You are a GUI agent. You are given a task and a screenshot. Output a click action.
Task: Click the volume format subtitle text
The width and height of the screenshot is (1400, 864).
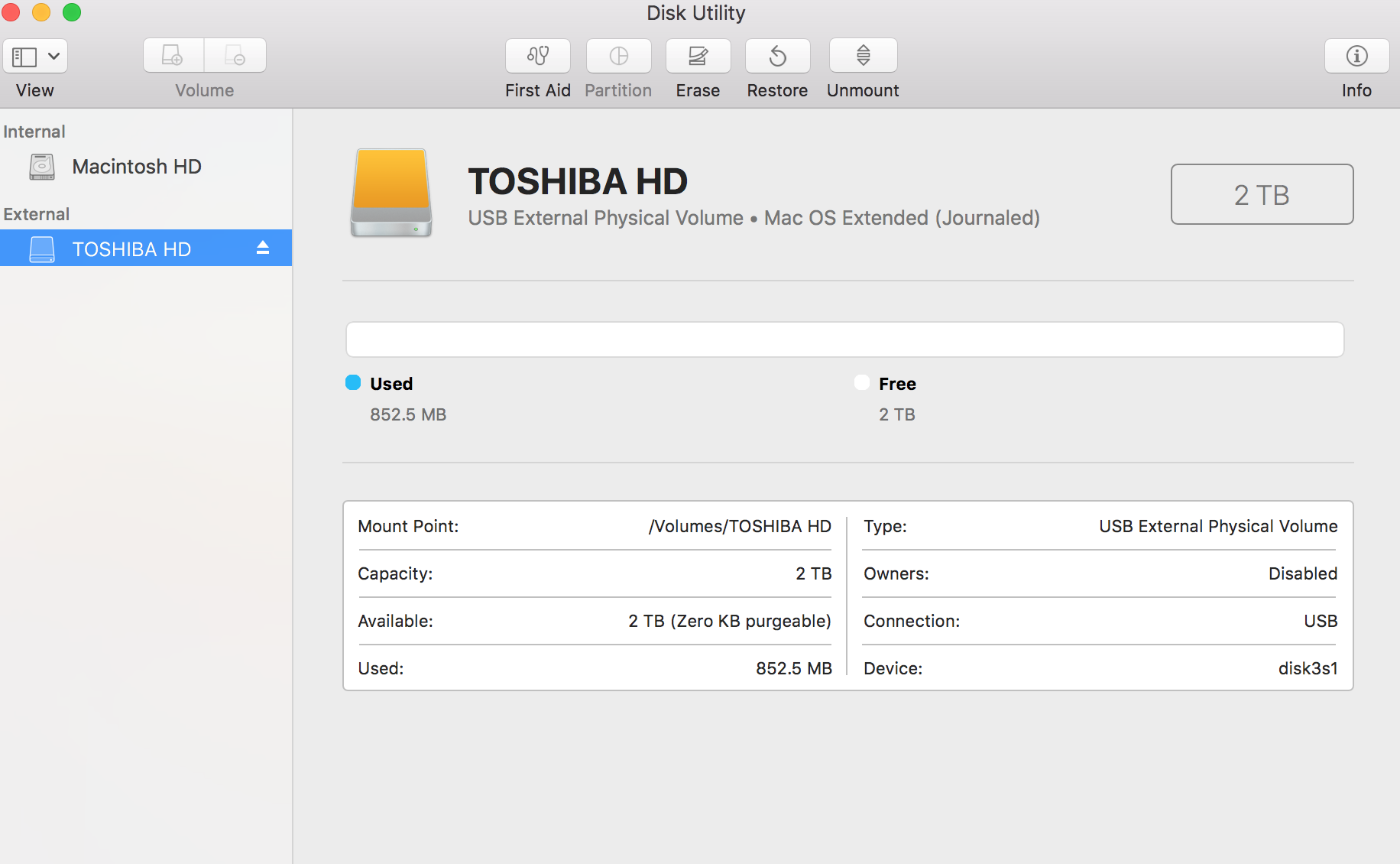pos(754,218)
